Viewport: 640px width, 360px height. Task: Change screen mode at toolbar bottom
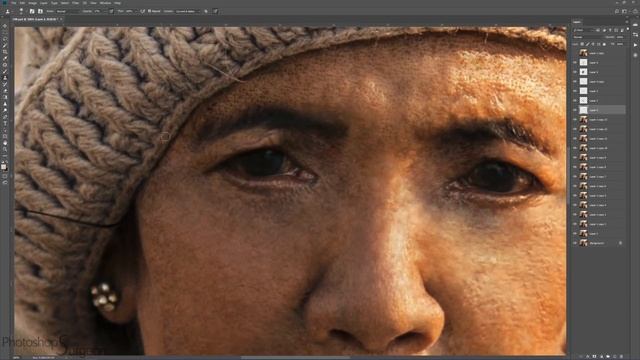pos(4,183)
